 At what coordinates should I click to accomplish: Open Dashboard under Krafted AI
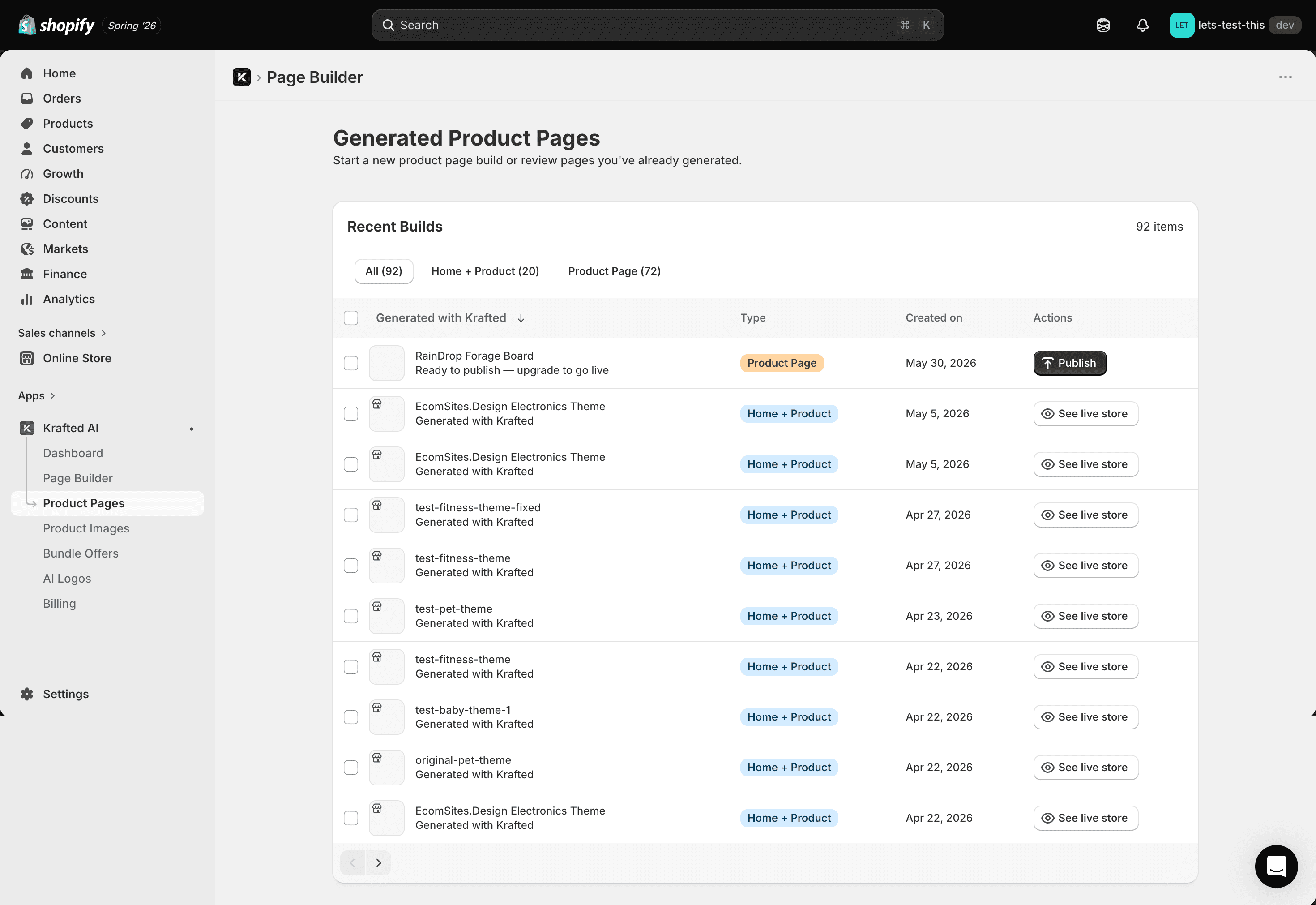tap(73, 453)
